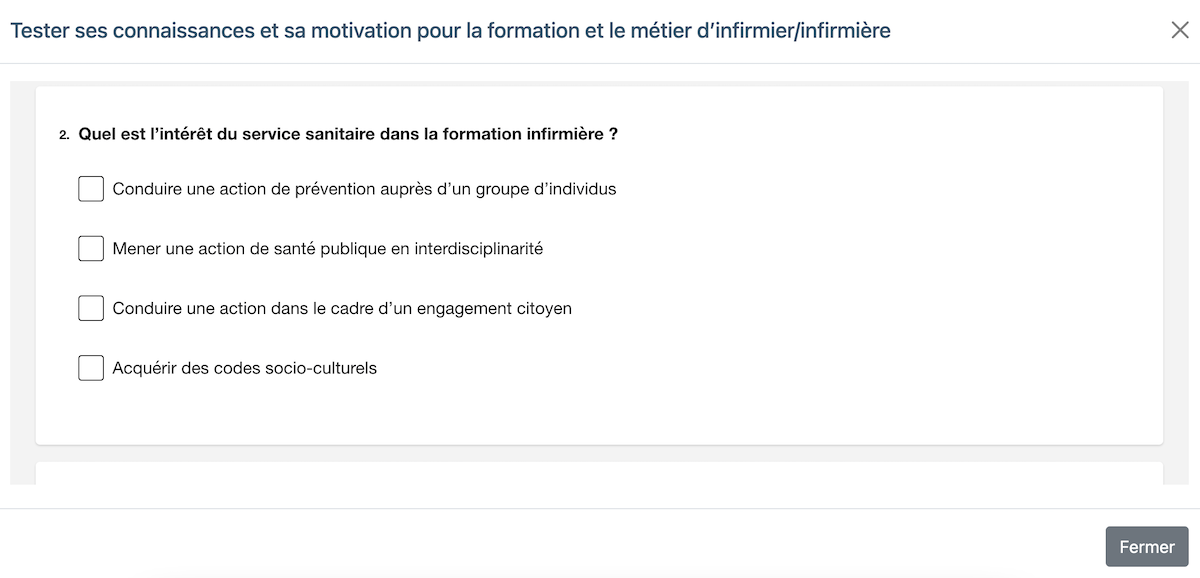
Task: Click the question number 2 marker
Action: [x=64, y=135]
